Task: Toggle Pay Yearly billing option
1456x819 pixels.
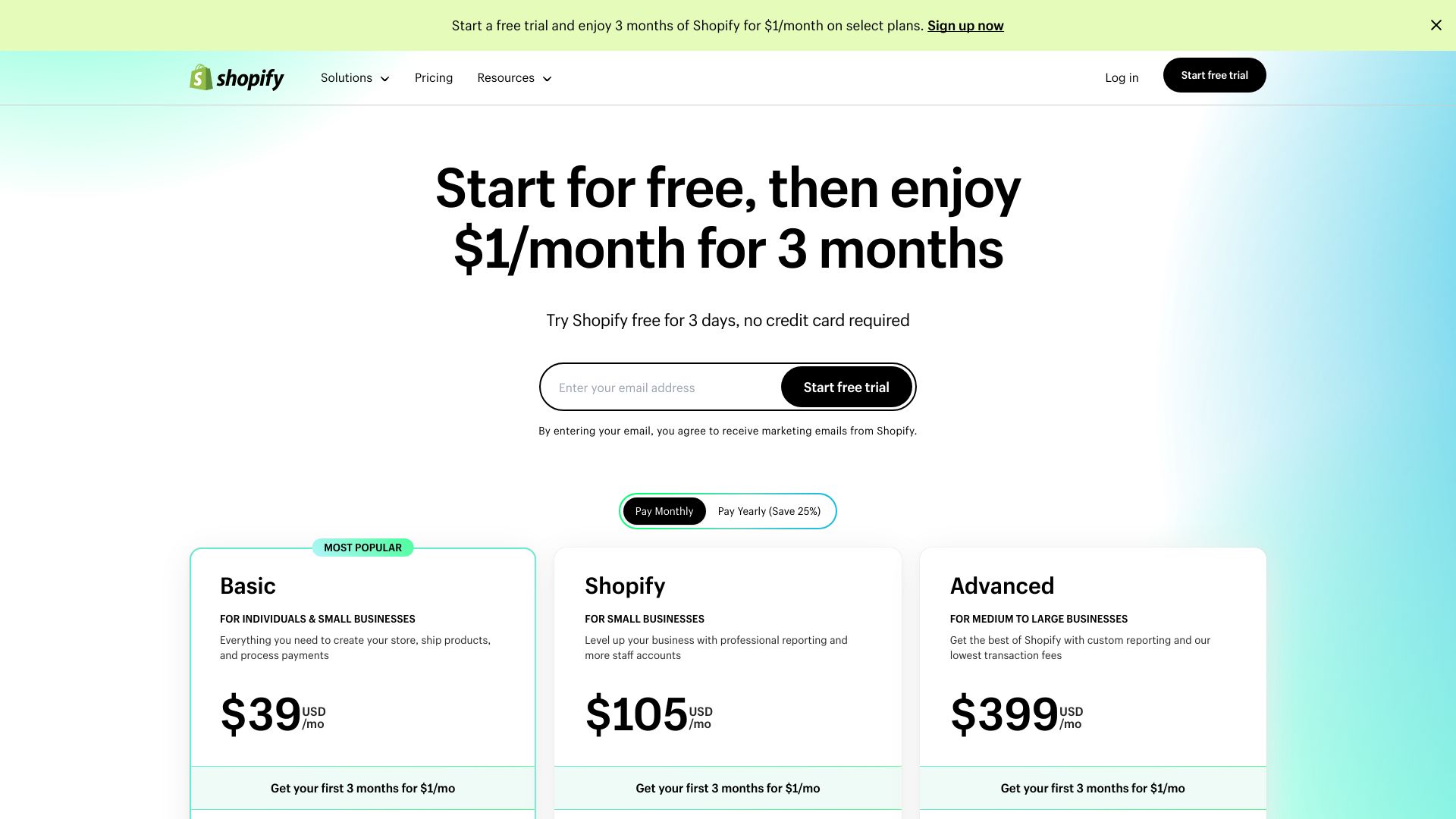Action: point(769,510)
